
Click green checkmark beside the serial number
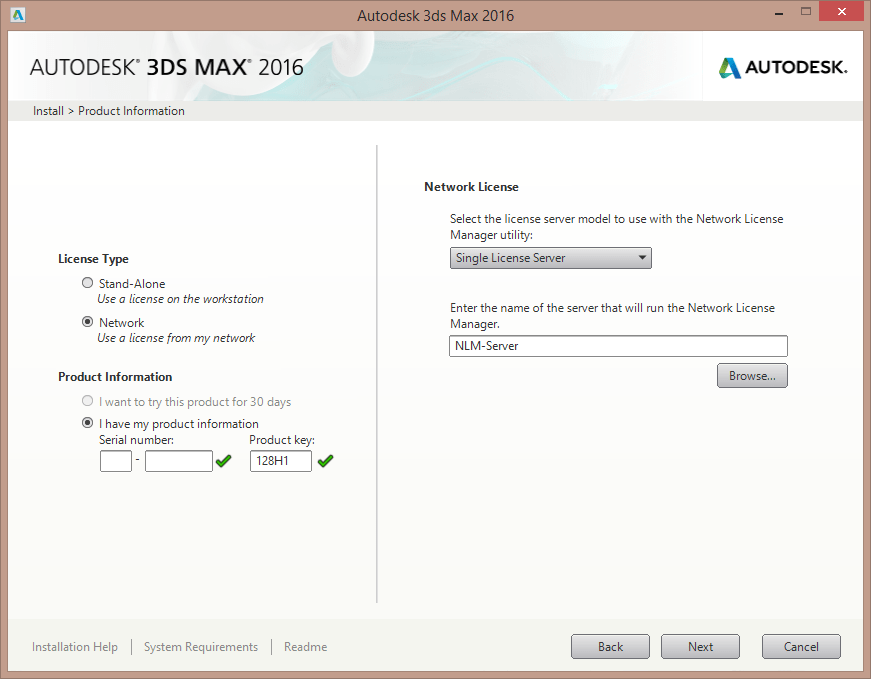click(x=223, y=461)
